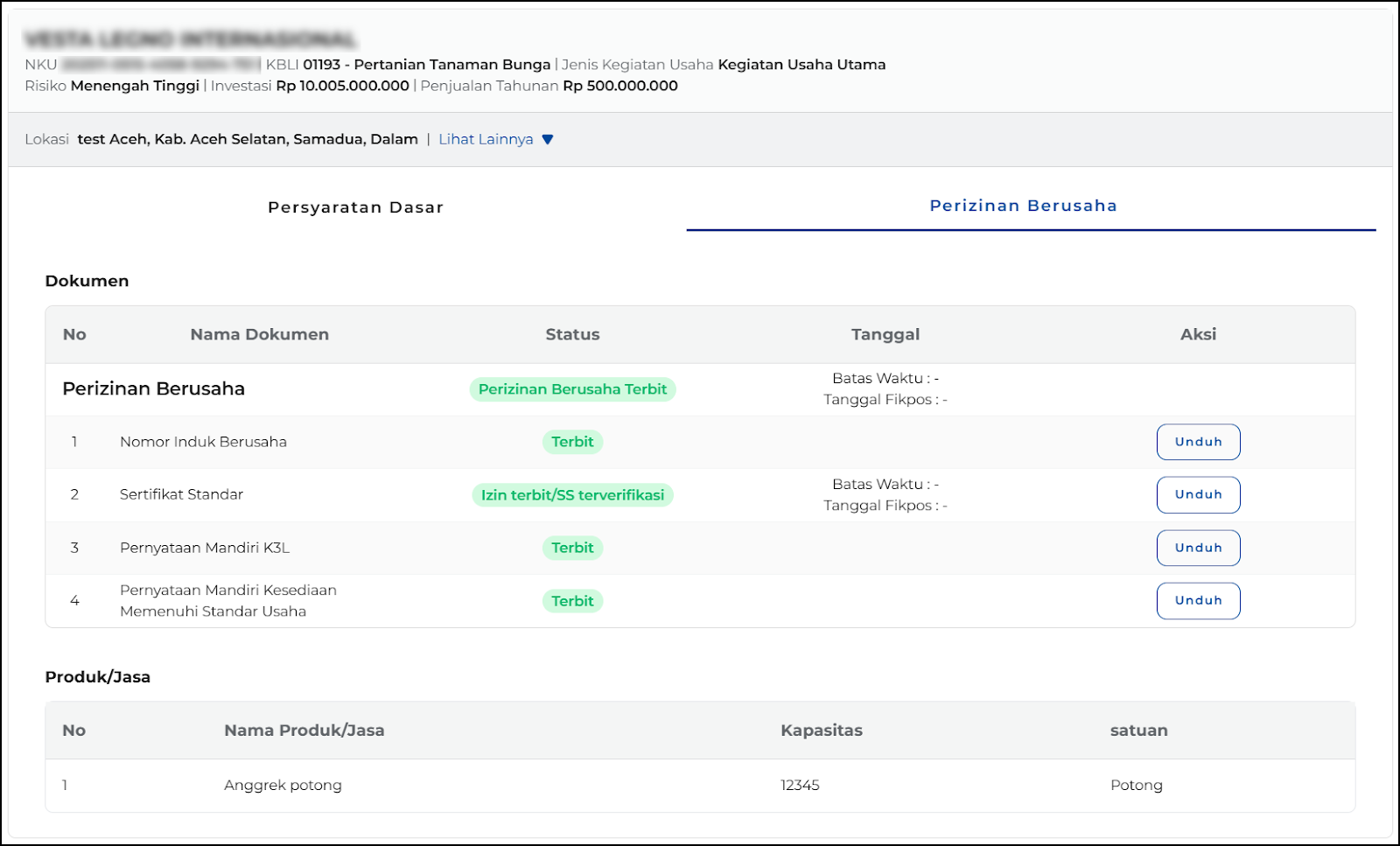
Task: Click the Terbit badge for Nomor Induk Berusaha
Action: pyautogui.click(x=572, y=442)
